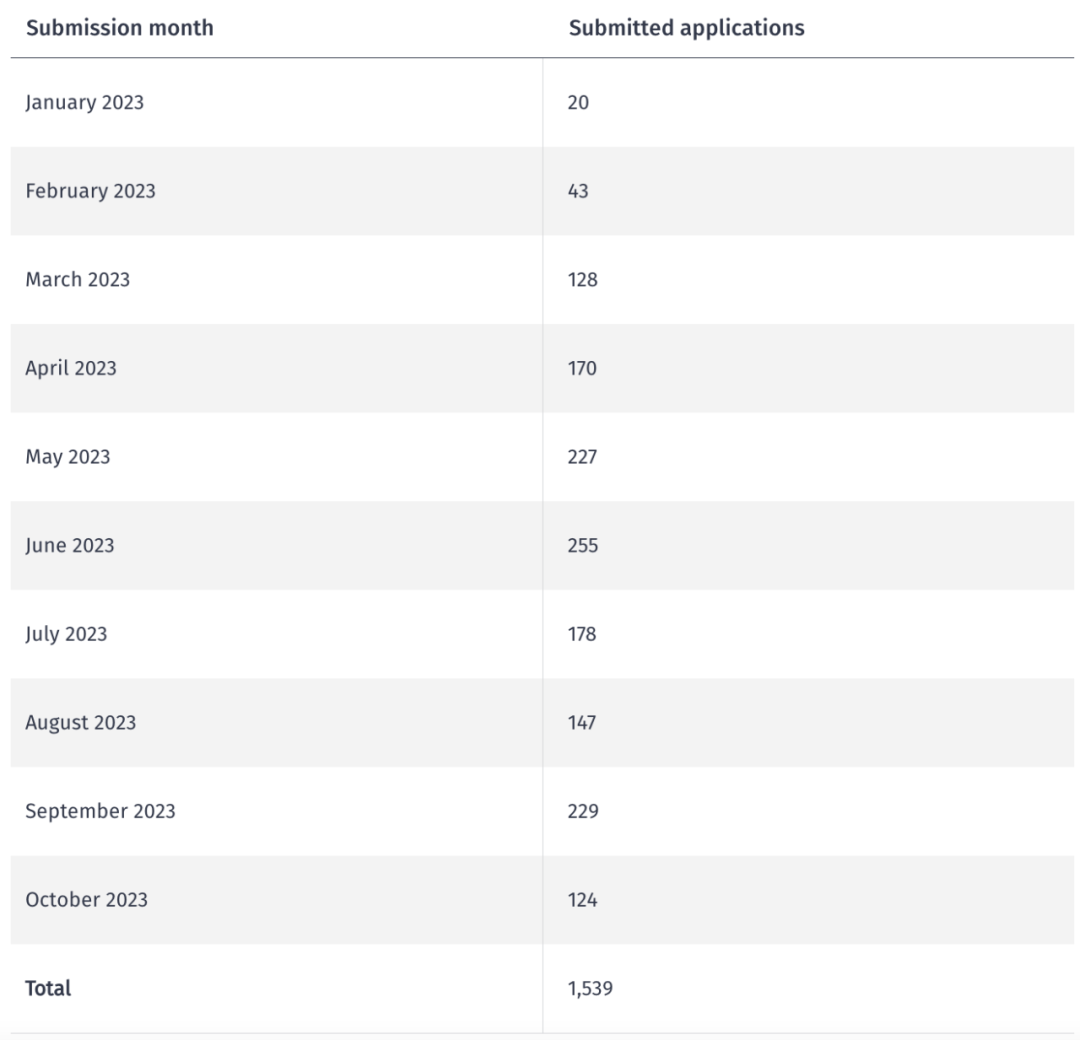Select the February 2023 cell
This screenshot has height=1040, width=1080.
point(90,191)
